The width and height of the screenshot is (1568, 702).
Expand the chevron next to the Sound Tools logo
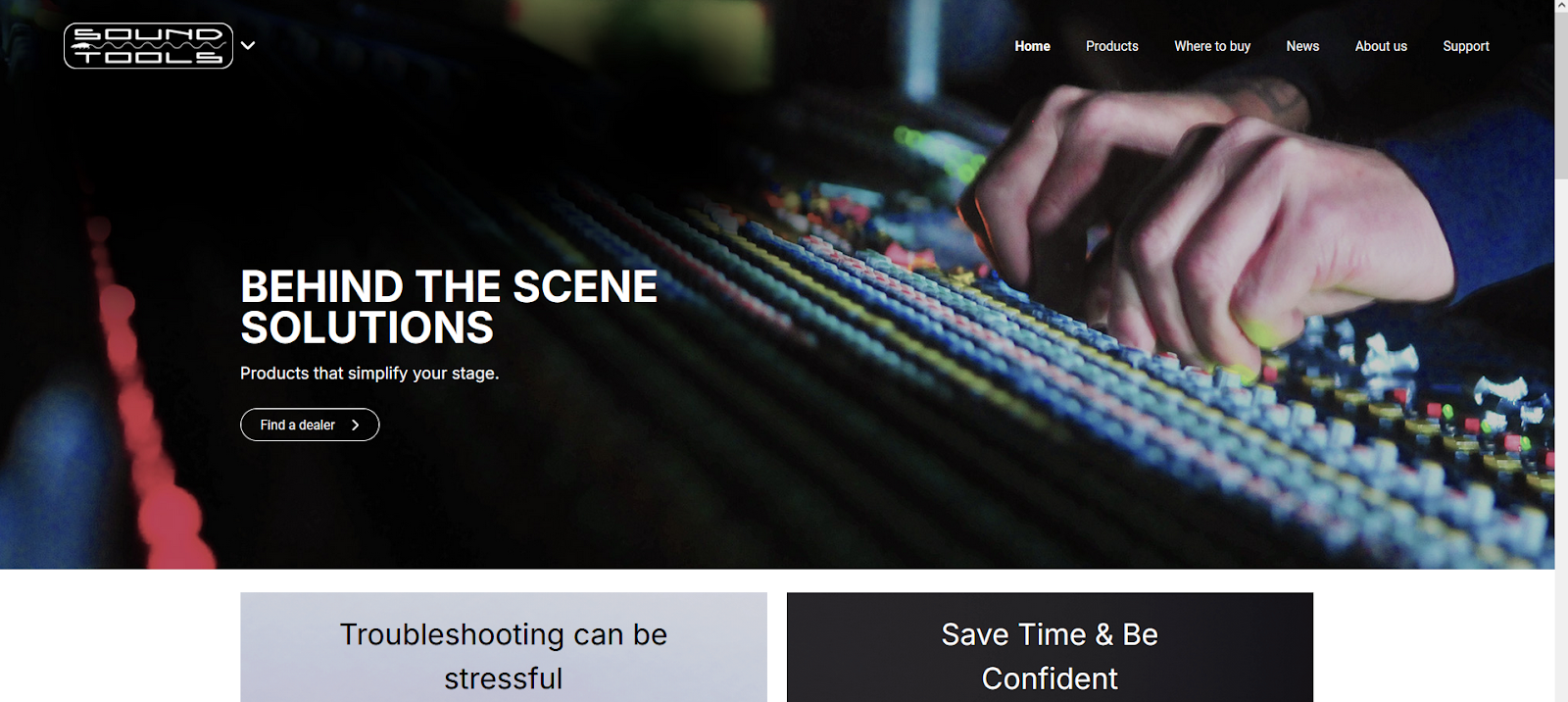(248, 45)
